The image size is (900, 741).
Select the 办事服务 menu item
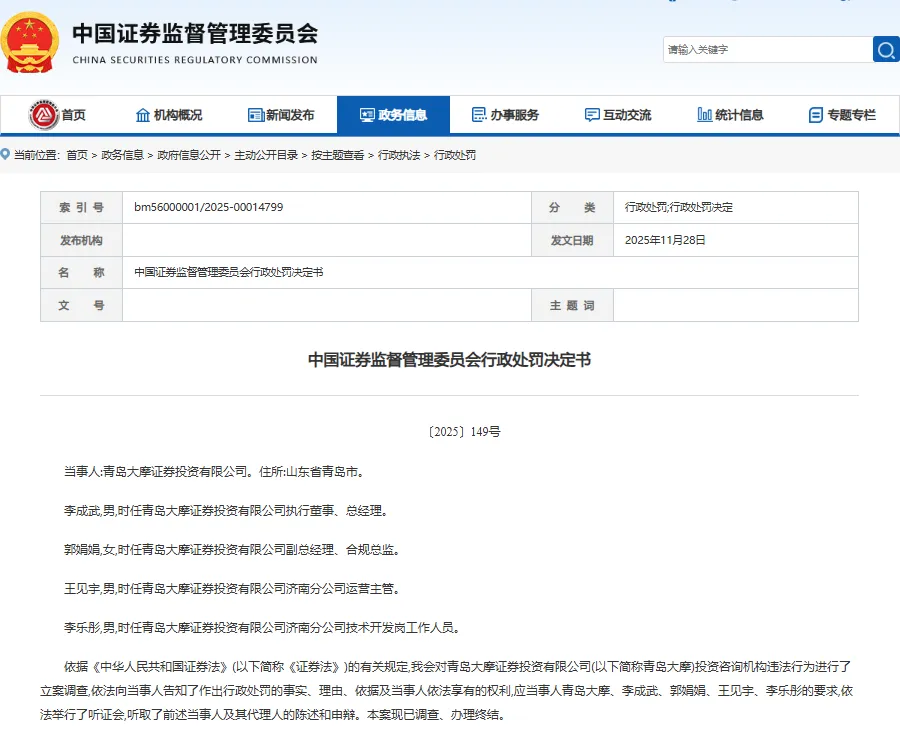tap(514, 115)
